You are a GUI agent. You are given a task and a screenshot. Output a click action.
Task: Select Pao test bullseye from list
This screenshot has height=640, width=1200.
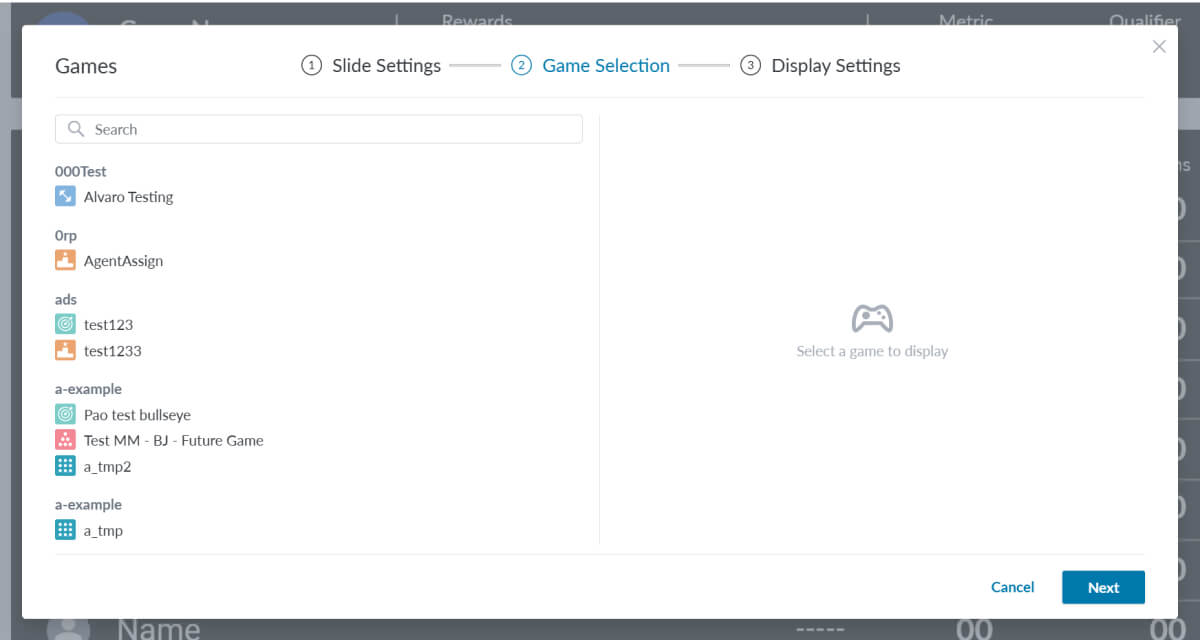(137, 415)
